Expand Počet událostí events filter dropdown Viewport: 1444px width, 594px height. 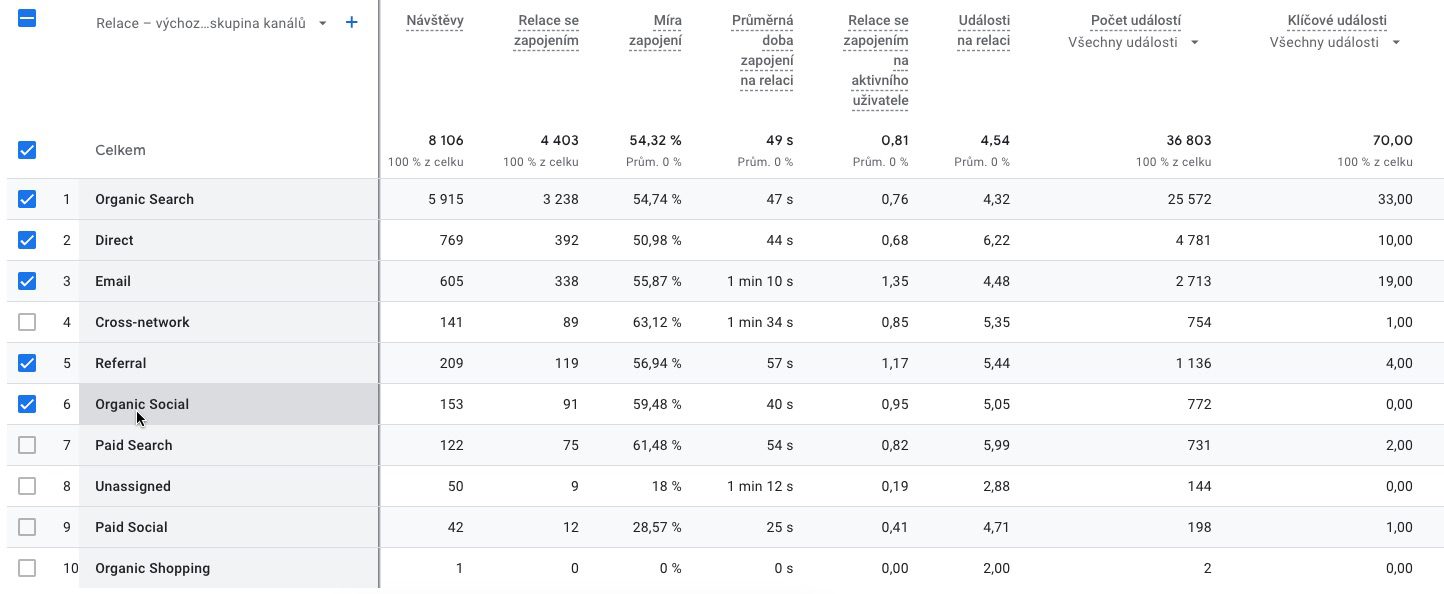[1134, 42]
